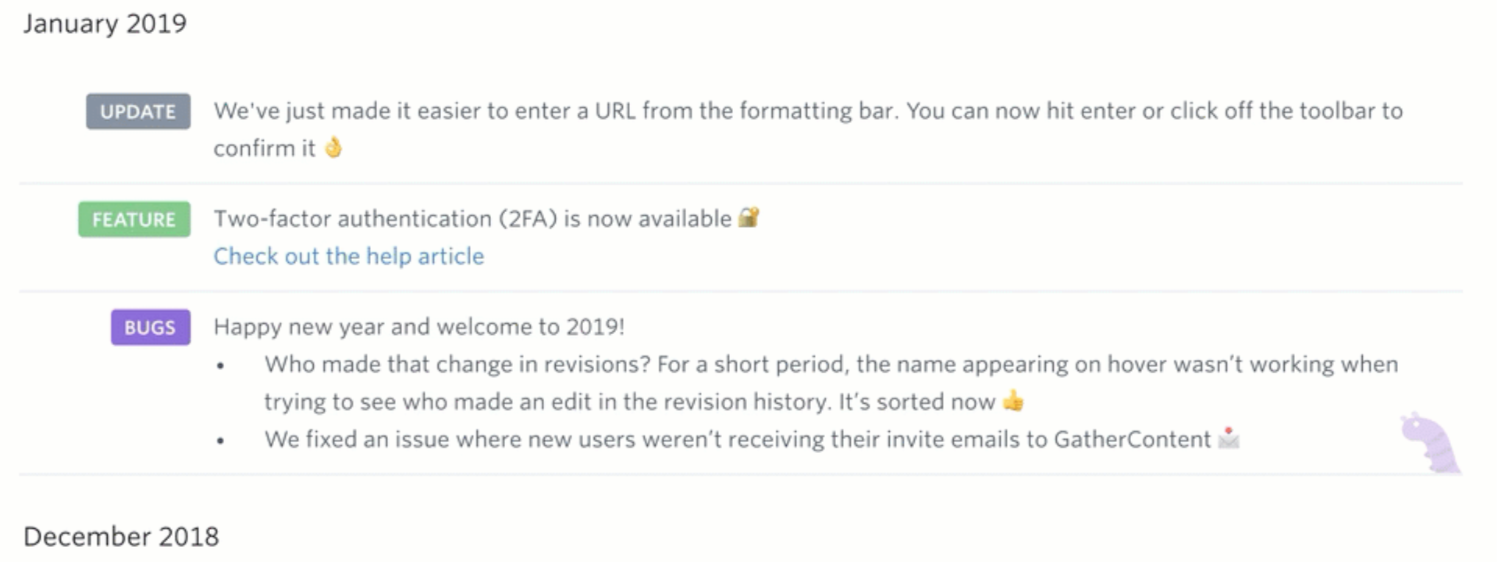Click the URL formatting bar update text
The height and width of the screenshot is (562, 1498).
click(x=808, y=129)
